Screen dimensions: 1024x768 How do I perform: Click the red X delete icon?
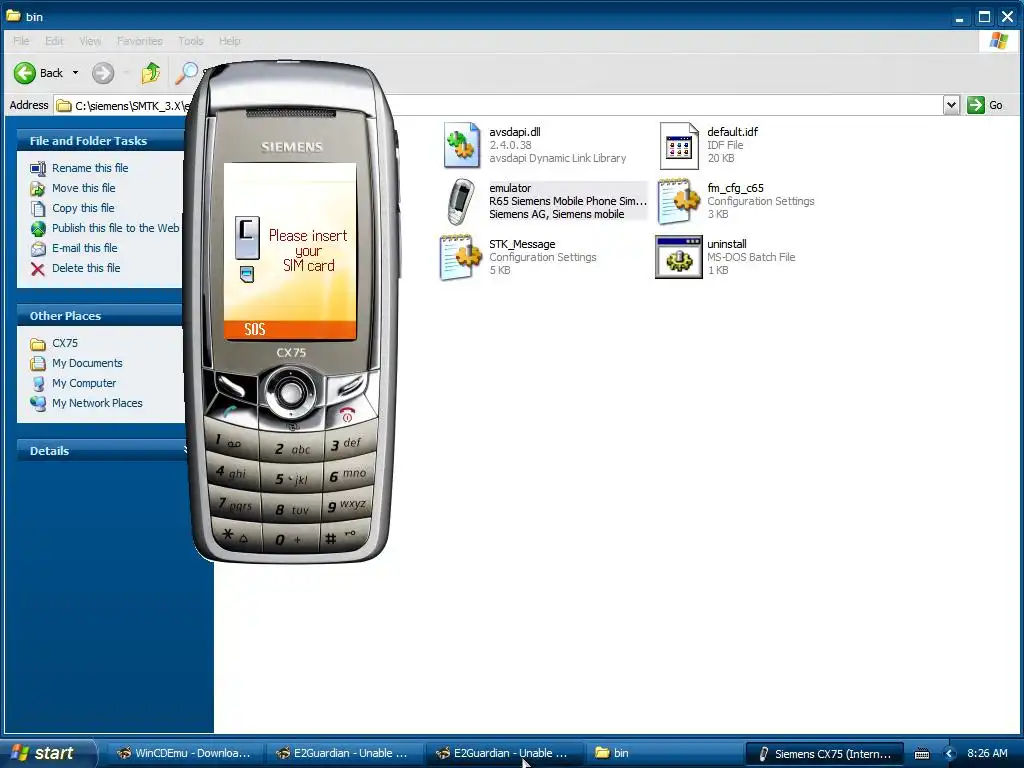[38, 268]
